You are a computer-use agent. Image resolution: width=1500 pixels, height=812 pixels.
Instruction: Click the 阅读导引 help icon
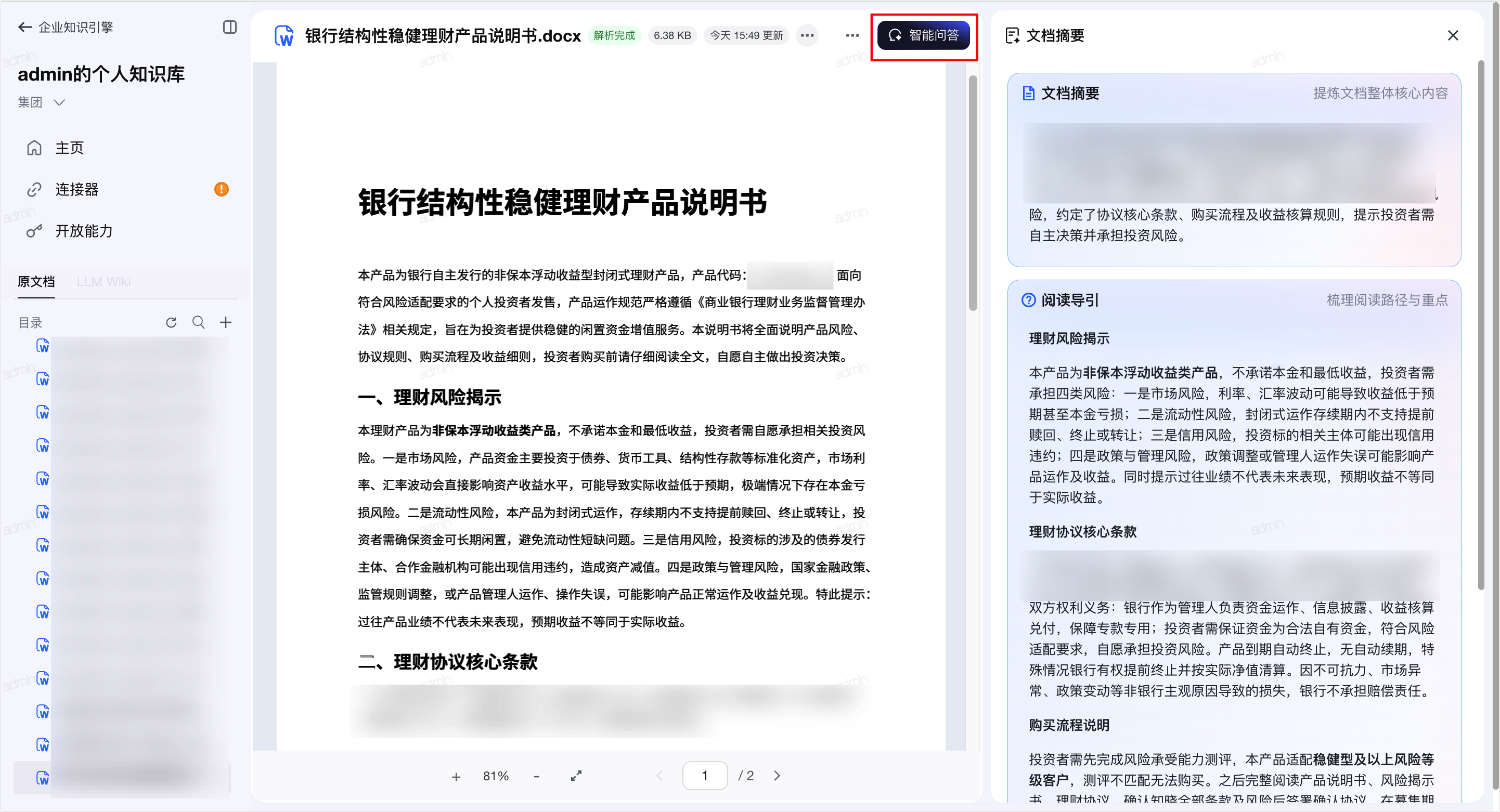point(1028,300)
